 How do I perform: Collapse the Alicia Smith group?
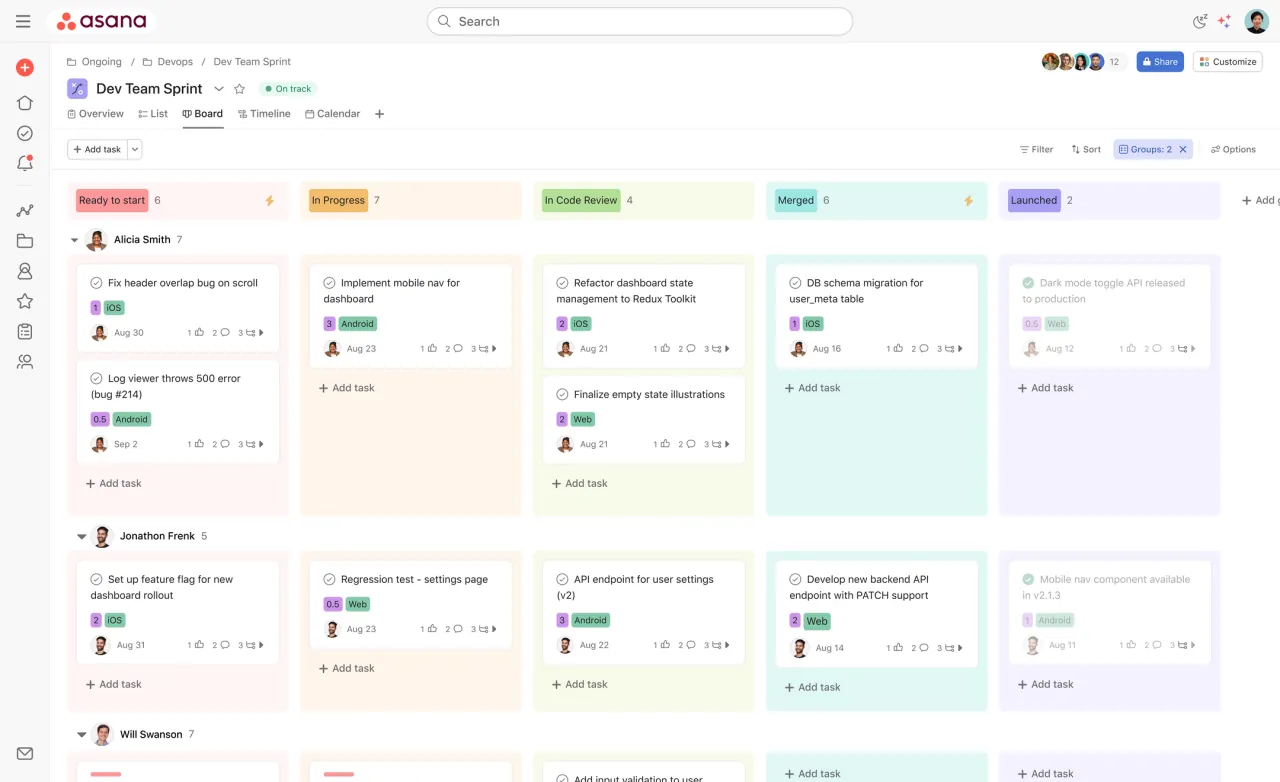pos(74,240)
